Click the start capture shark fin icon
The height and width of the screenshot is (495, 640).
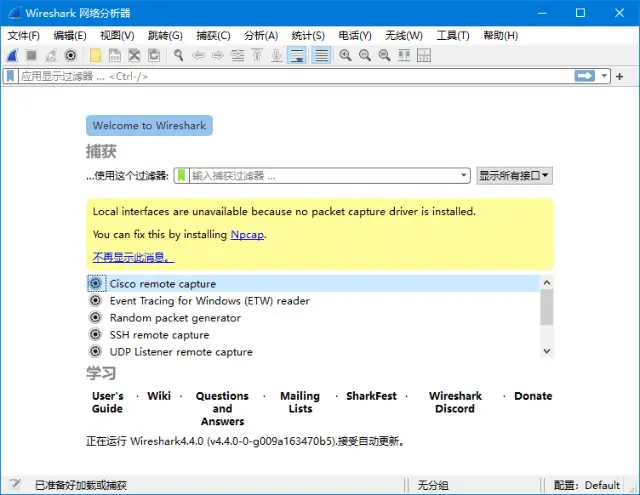click(12, 56)
